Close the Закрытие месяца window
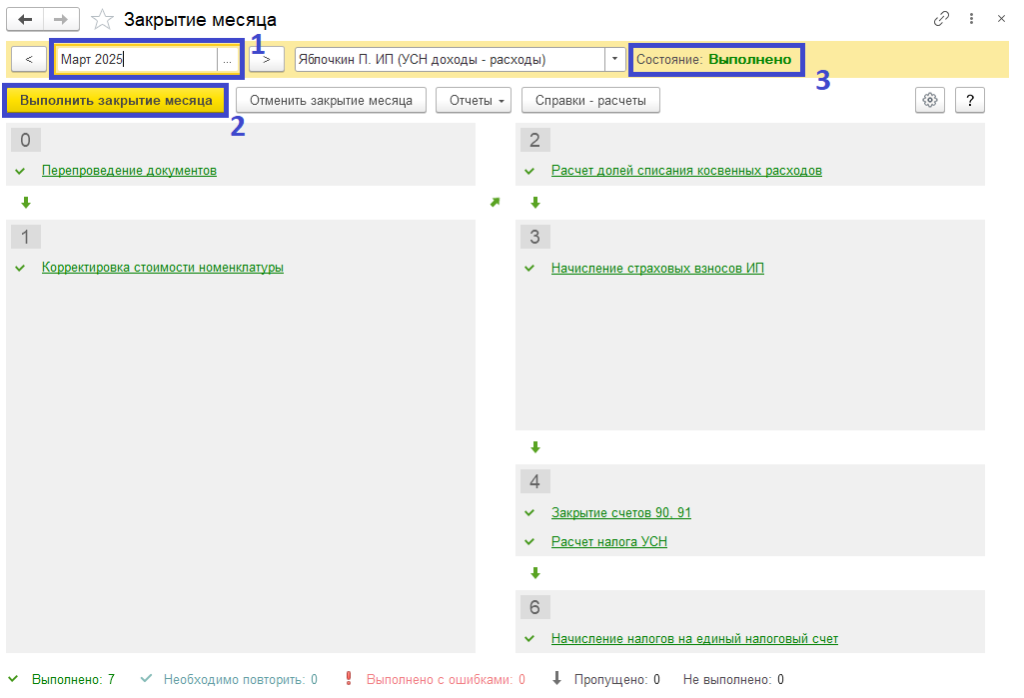This screenshot has height=698, width=1024. pos(1002,19)
